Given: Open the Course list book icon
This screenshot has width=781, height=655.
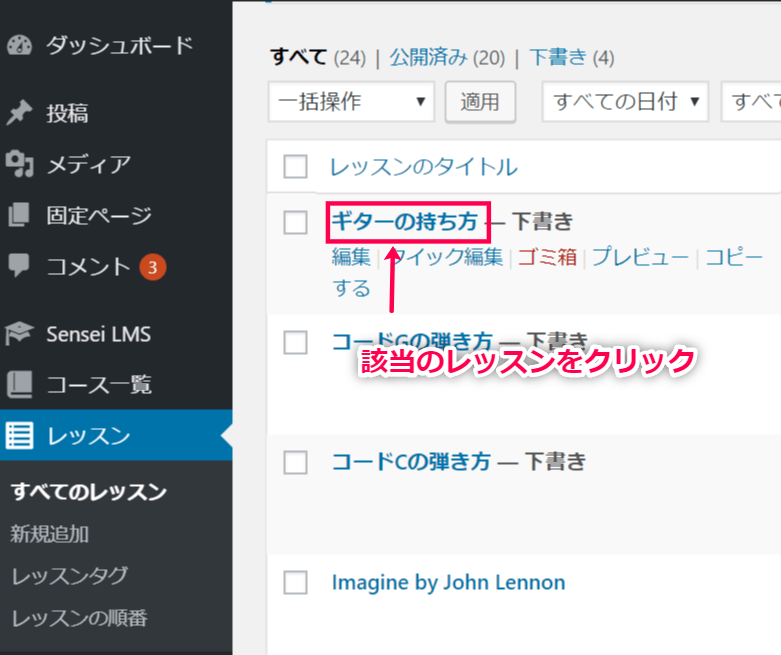Looking at the screenshot, I should click(x=19, y=385).
